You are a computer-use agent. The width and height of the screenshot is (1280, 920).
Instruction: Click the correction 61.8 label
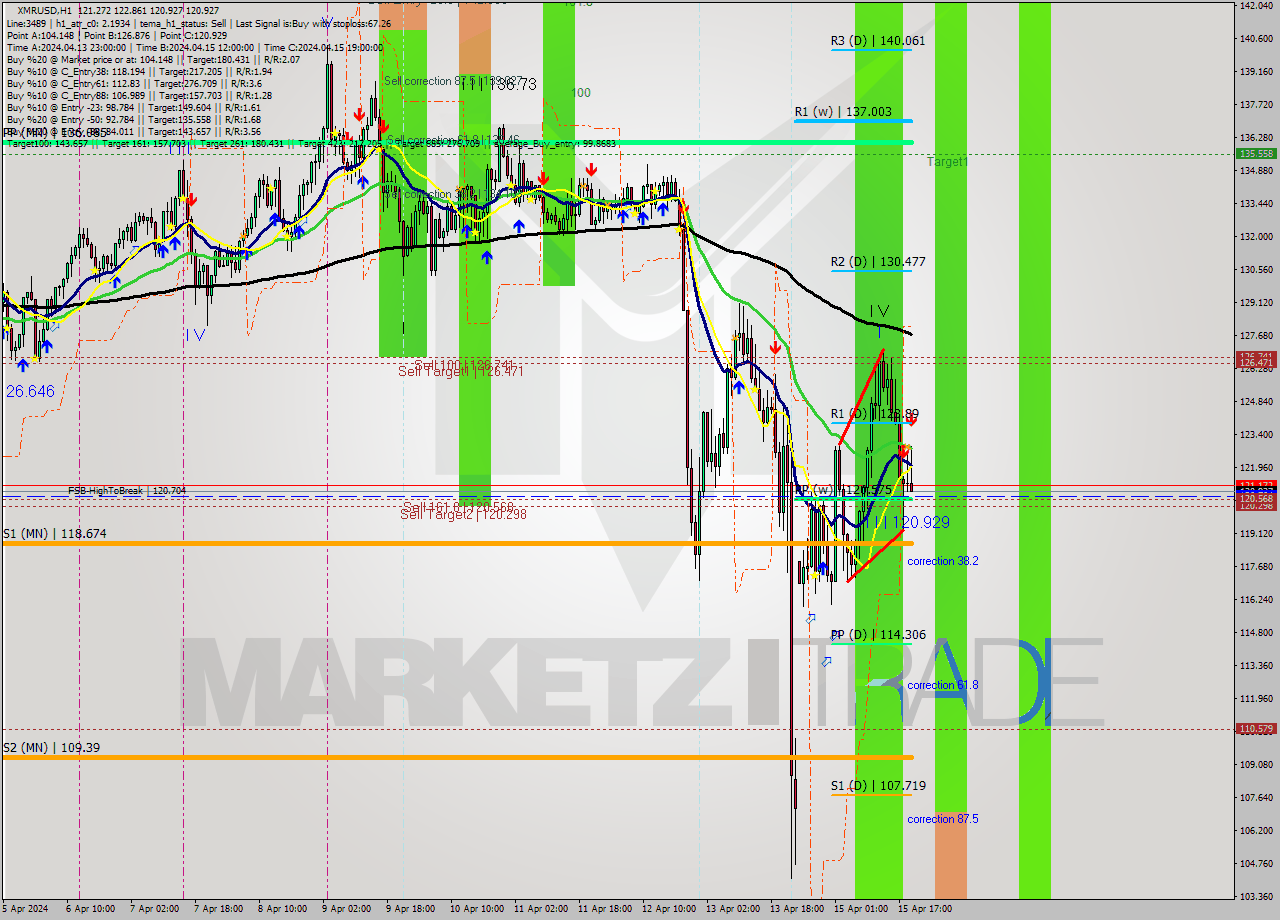pos(942,685)
